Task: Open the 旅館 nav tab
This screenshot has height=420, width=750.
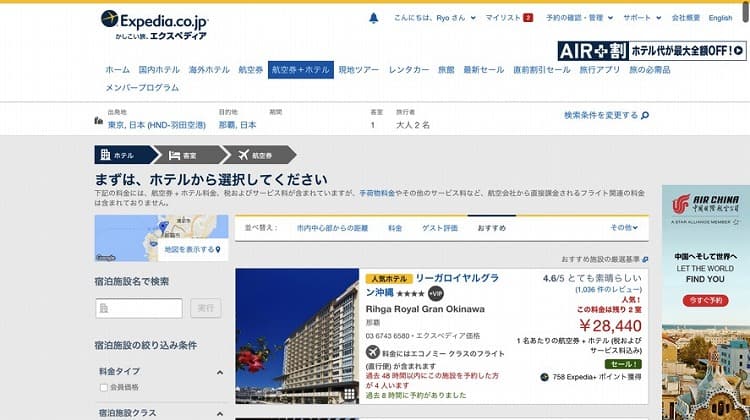Action: tap(446, 70)
